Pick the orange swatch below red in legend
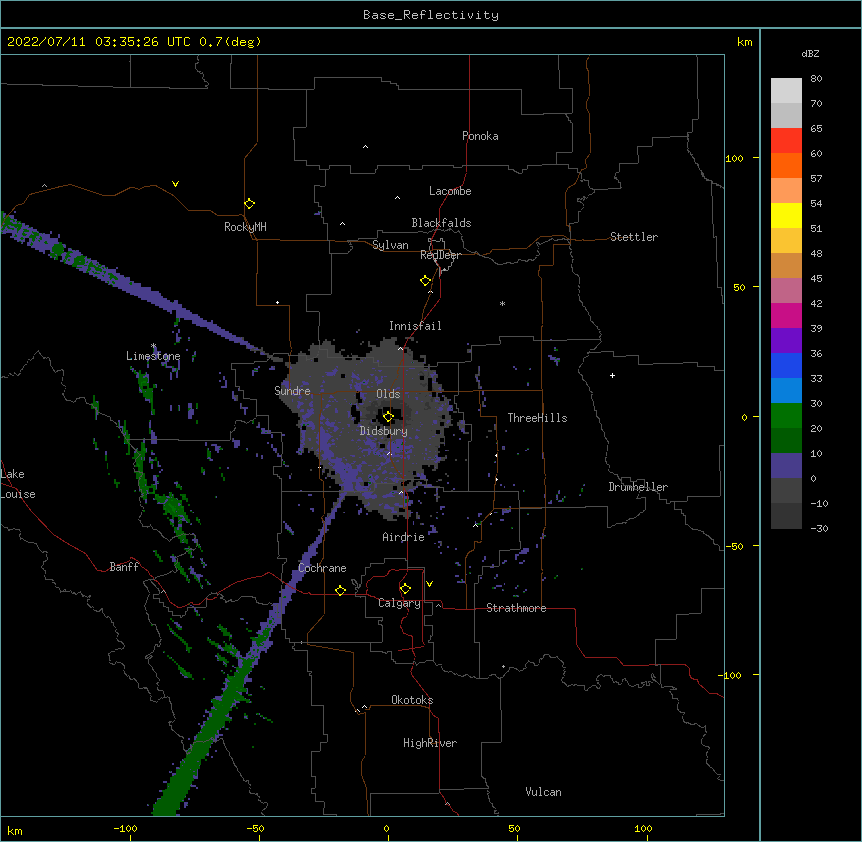The width and height of the screenshot is (862, 842). point(786,165)
